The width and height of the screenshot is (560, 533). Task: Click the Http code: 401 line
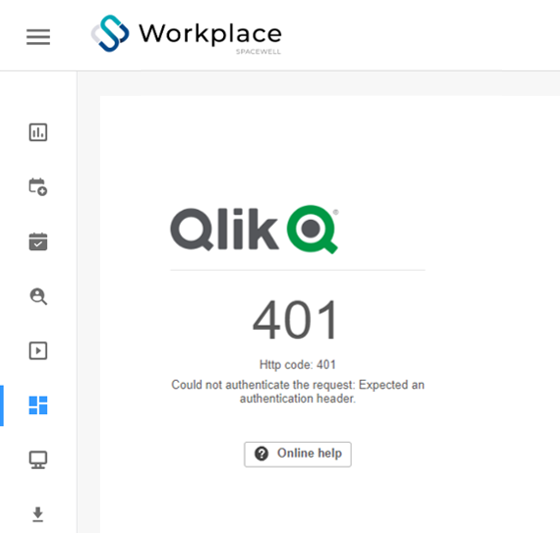pyautogui.click(x=298, y=364)
